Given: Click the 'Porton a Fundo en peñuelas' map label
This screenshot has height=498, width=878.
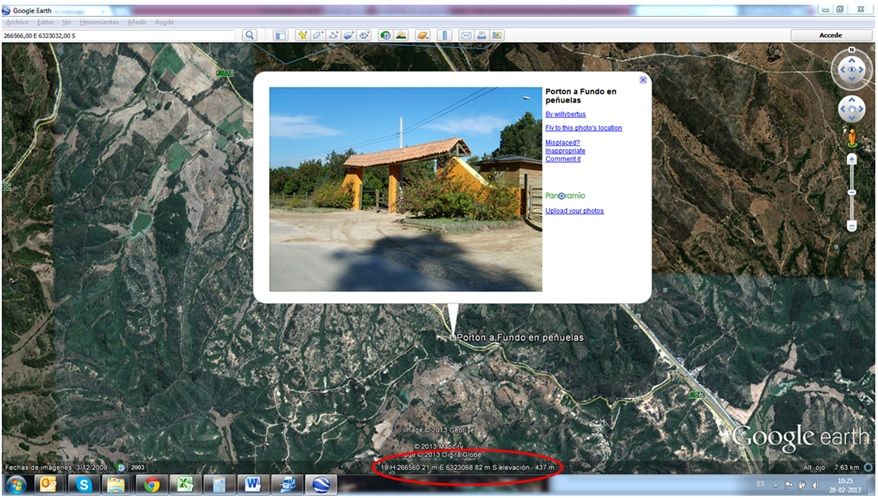Looking at the screenshot, I should point(520,338).
